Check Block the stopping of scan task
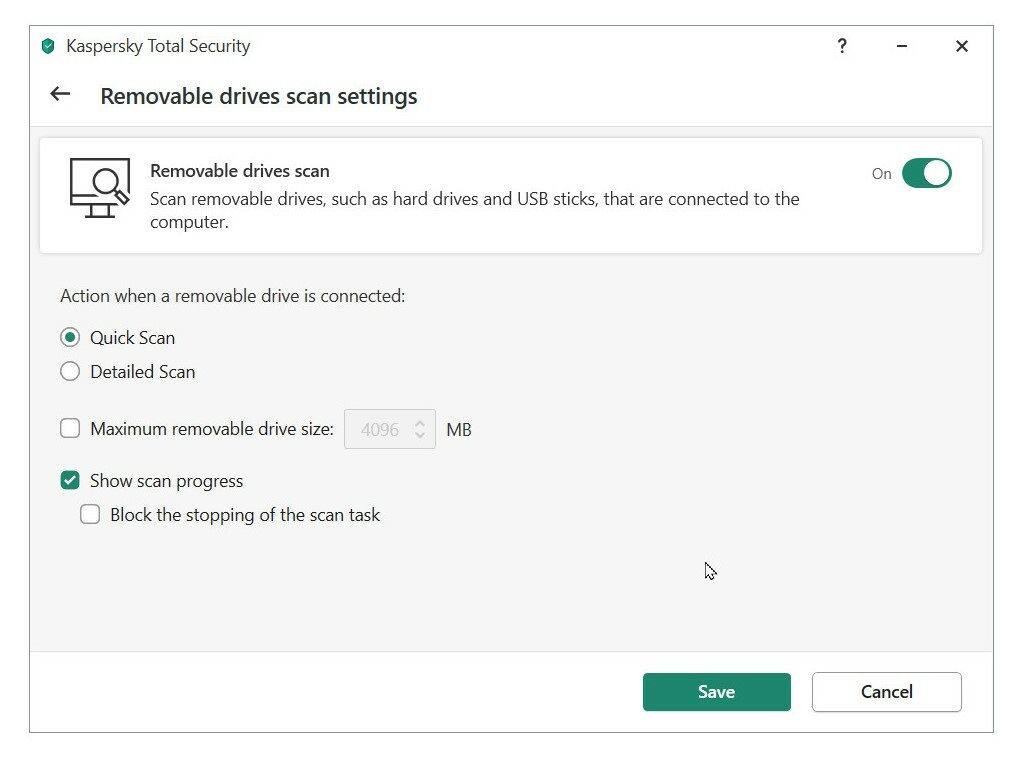 [90, 515]
